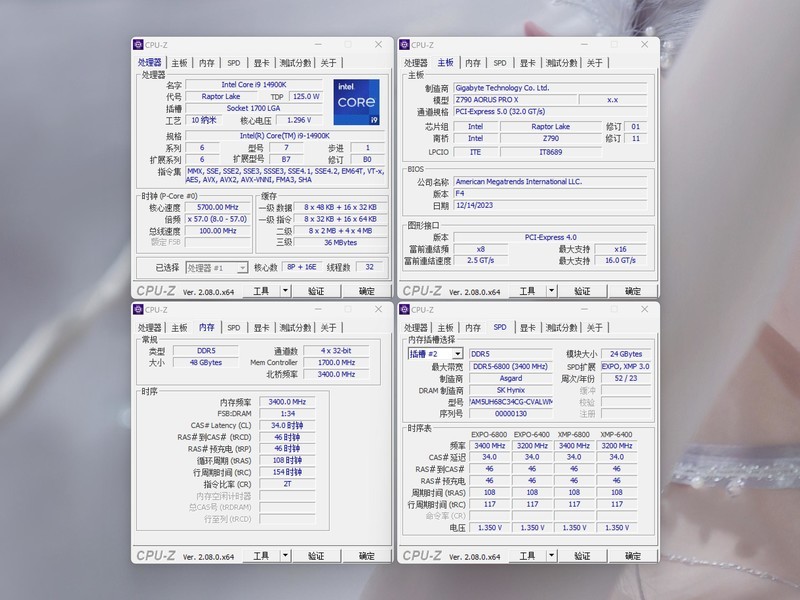800x600 pixels.
Task: Click CPU-Z title icon in the 处理器 window
Action: pyautogui.click(x=138, y=44)
